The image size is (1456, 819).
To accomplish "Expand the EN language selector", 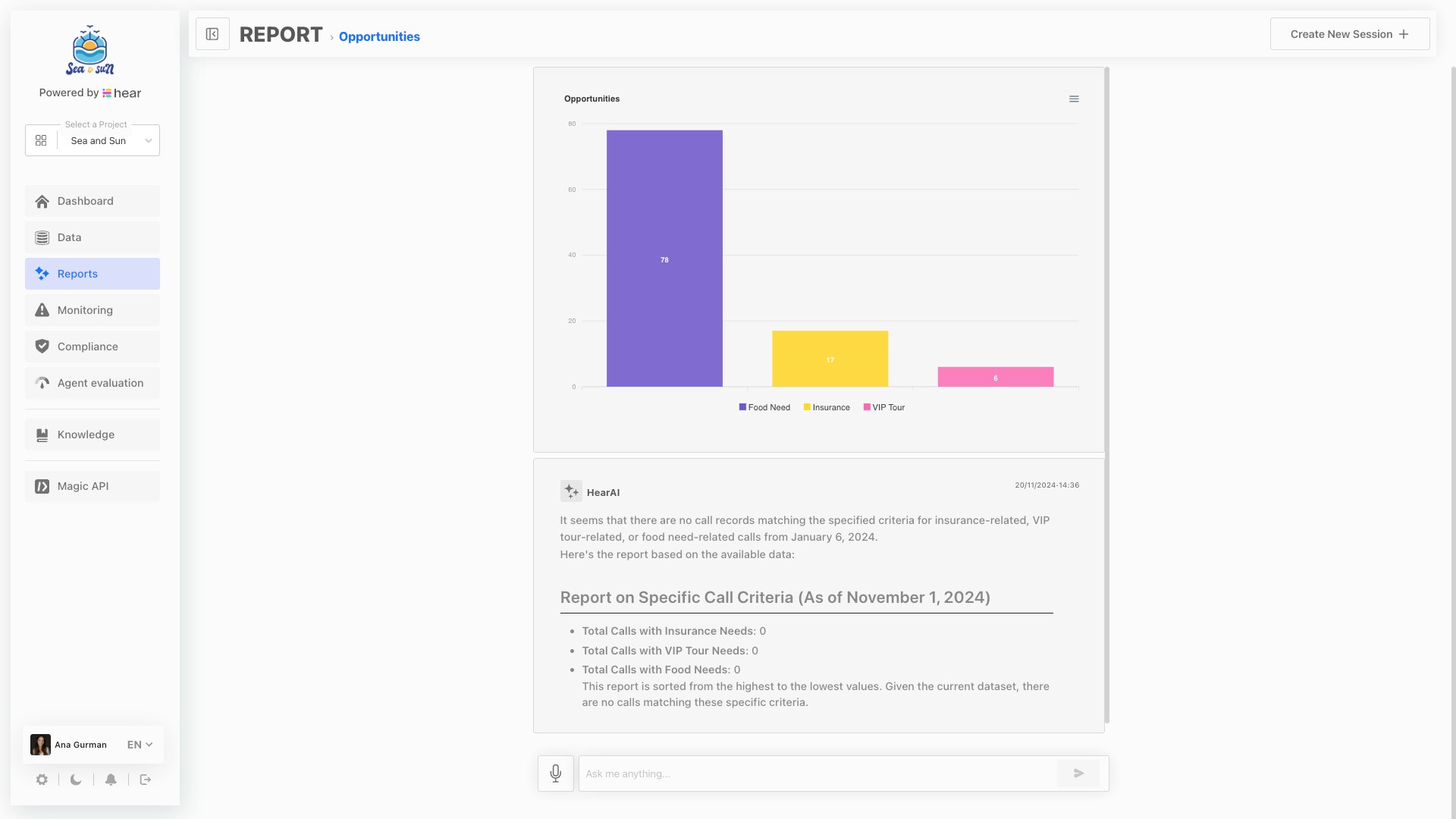I will (140, 745).
